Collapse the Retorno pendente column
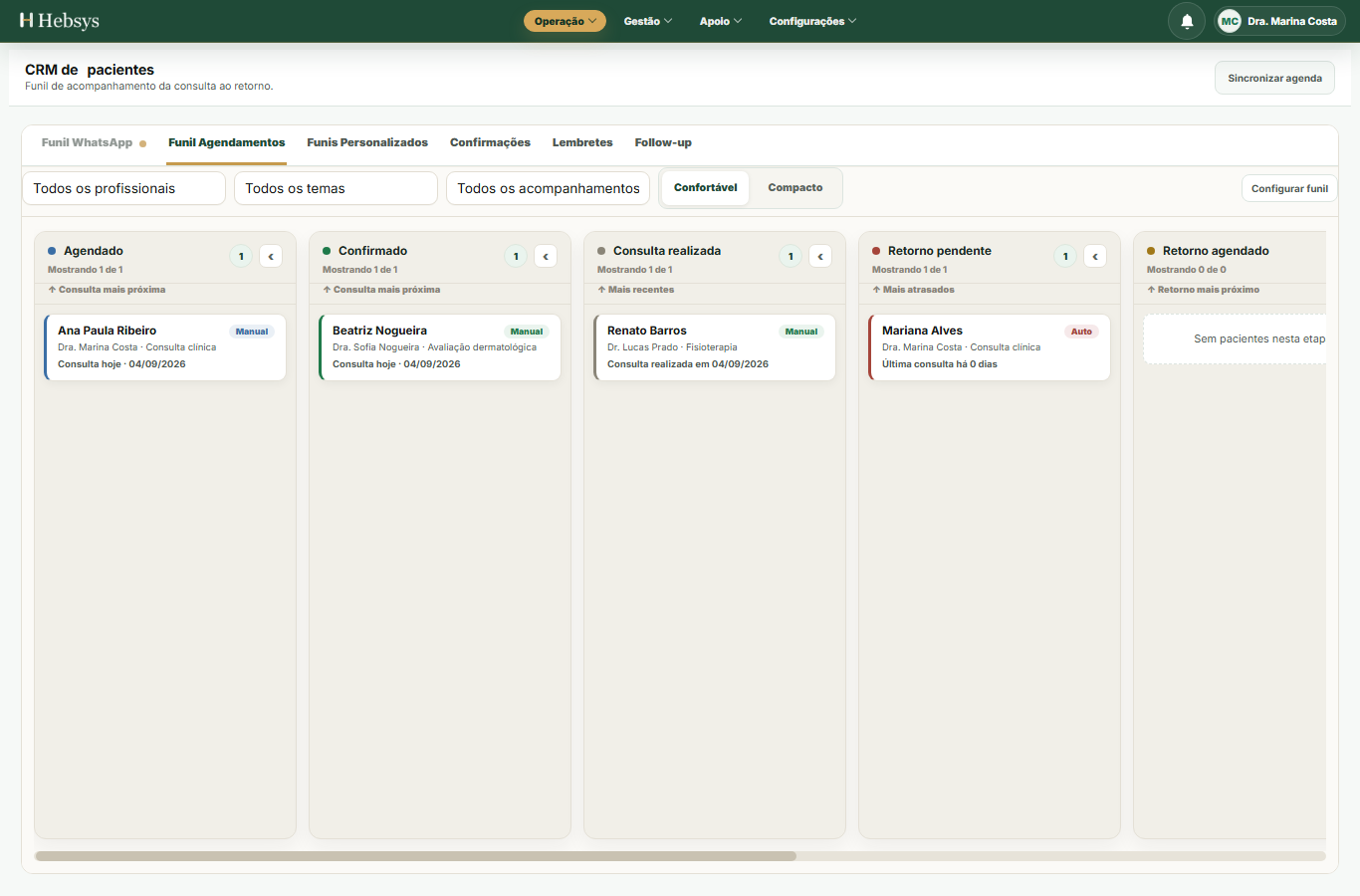Image resolution: width=1360 pixels, height=896 pixels. coord(1095,256)
